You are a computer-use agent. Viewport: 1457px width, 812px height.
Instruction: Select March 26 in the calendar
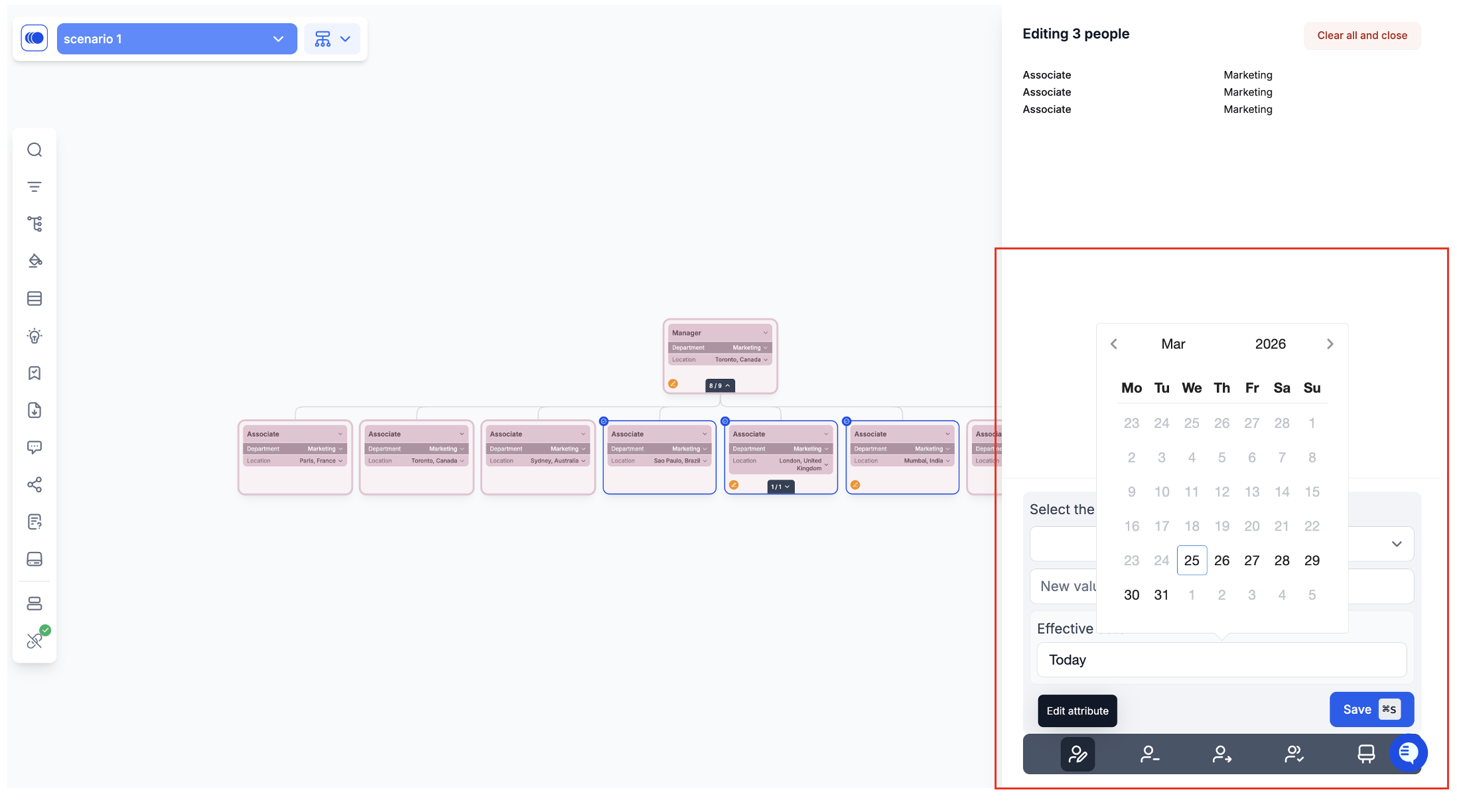tap(1221, 561)
